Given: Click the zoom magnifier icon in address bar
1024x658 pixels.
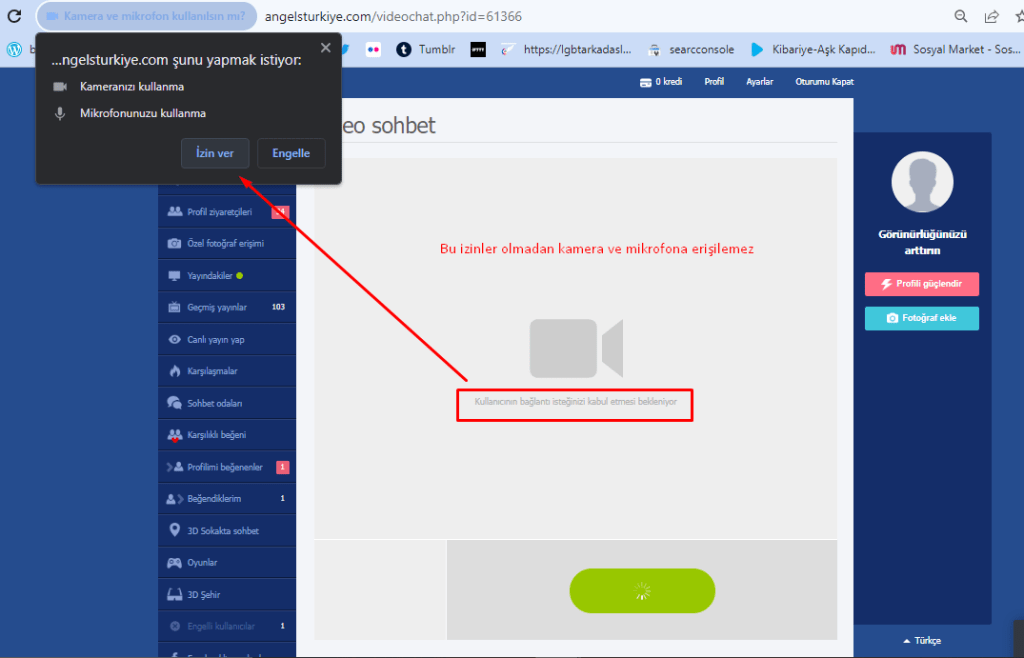Looking at the screenshot, I should click(961, 17).
